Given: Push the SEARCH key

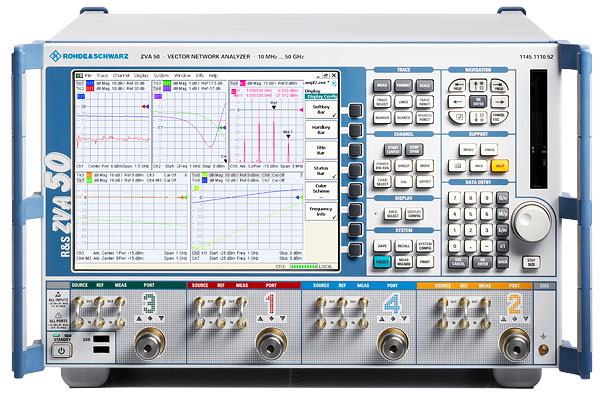Looking at the screenshot, I should click(403, 117).
